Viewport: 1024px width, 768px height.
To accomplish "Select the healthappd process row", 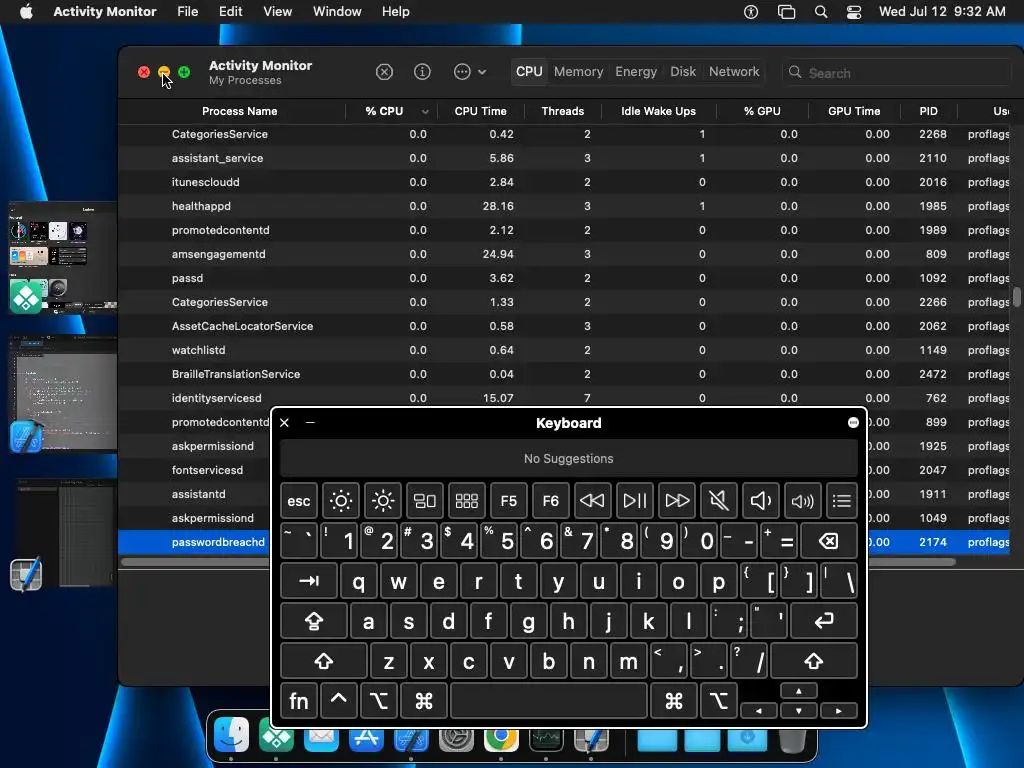I will [565, 206].
